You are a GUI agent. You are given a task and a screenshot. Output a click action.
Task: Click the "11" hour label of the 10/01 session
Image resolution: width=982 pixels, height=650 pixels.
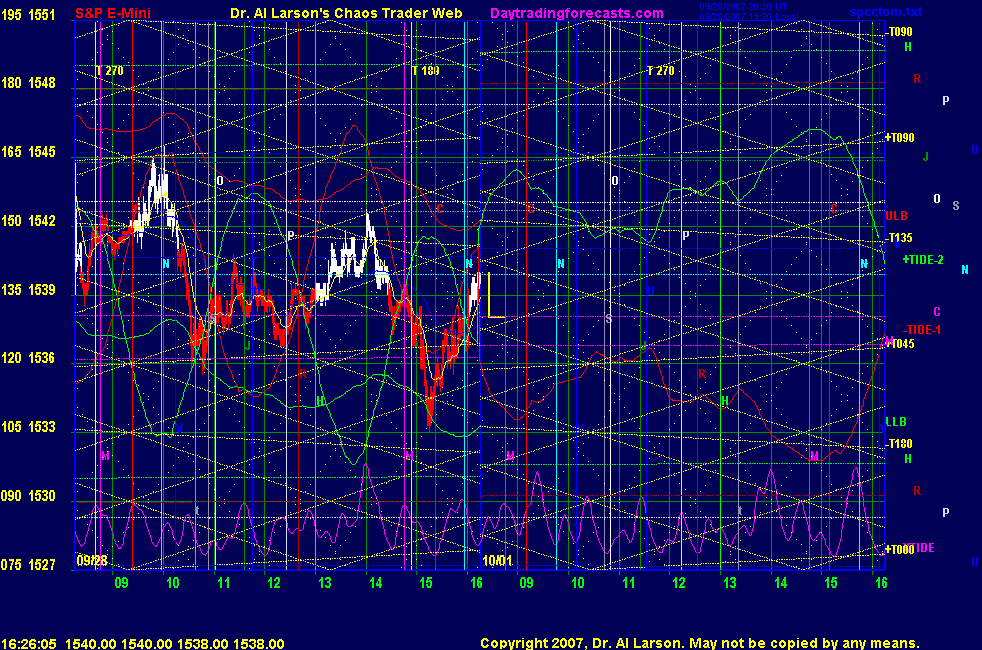coord(628,583)
